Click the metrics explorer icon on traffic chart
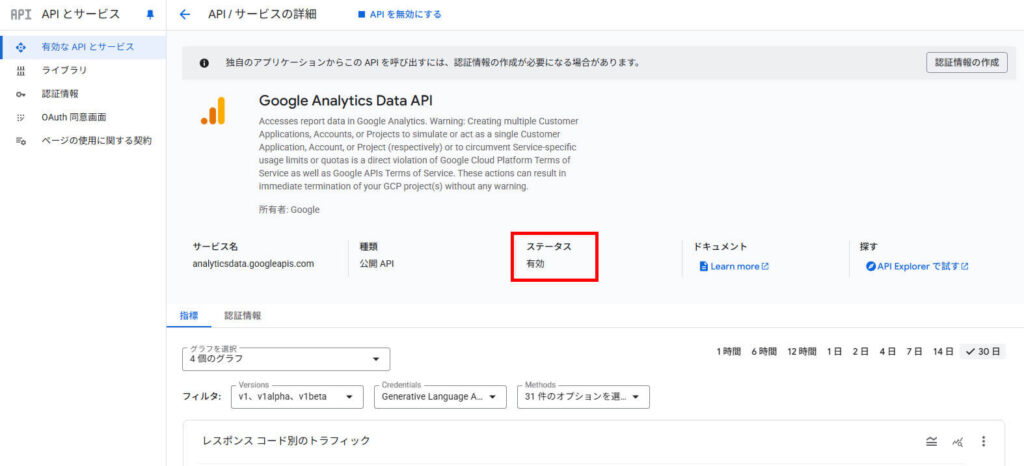 [958, 442]
